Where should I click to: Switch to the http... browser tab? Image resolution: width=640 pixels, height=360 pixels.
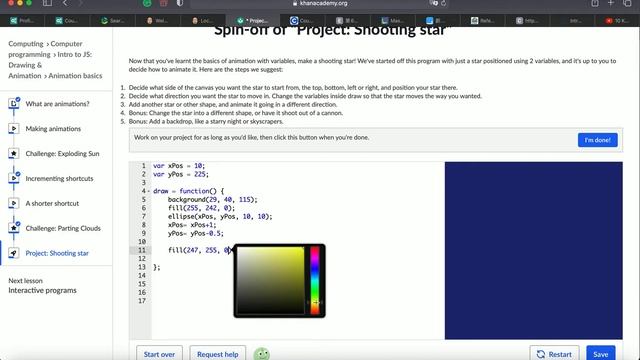click(x=527, y=20)
